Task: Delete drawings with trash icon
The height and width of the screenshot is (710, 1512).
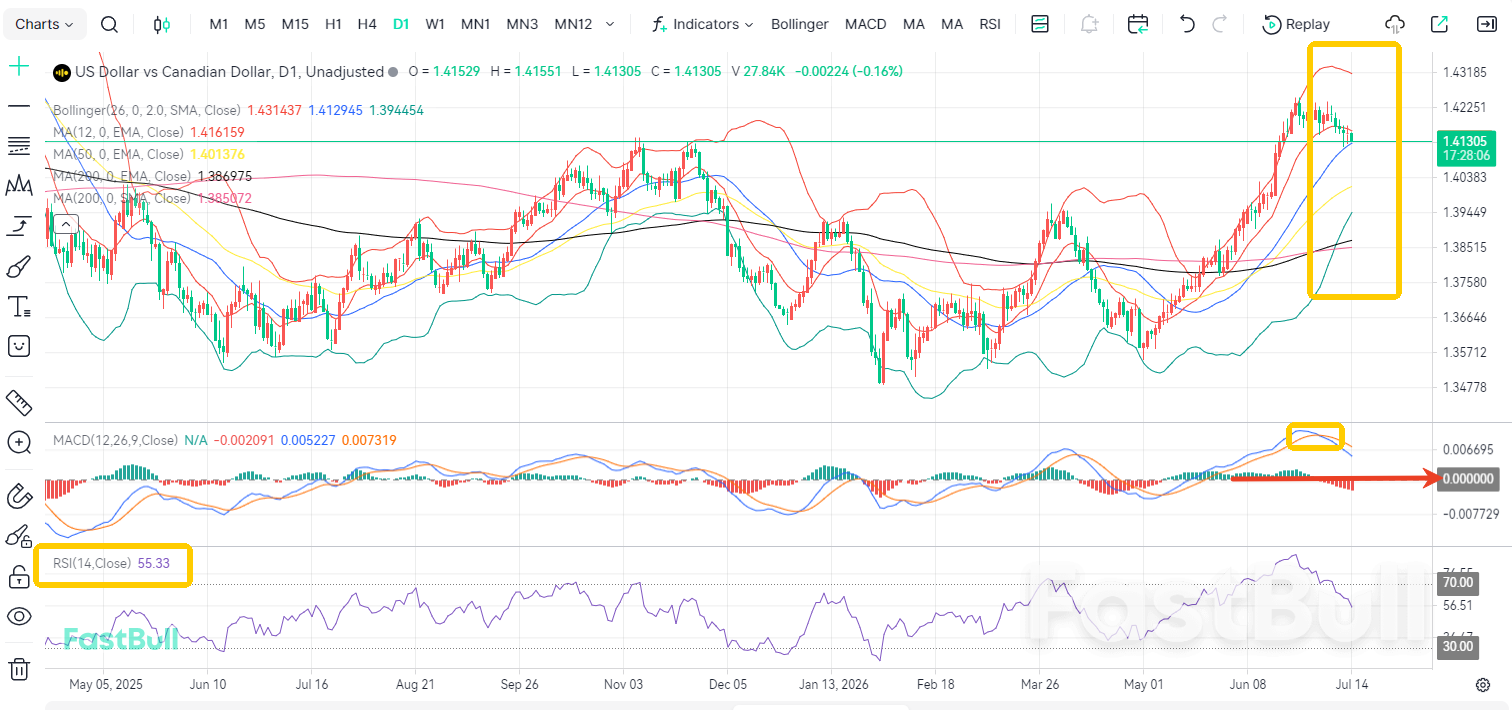Action: point(19,668)
